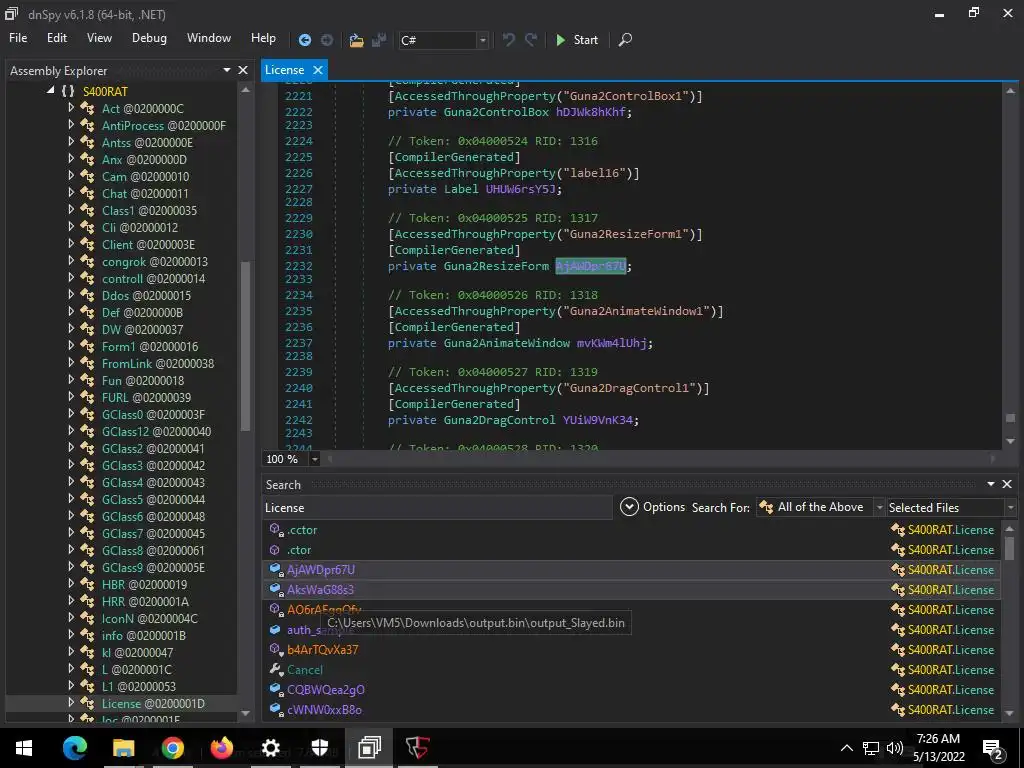This screenshot has height=768, width=1024.
Task: Undo with the toolbar undo arrow
Action: click(508, 40)
